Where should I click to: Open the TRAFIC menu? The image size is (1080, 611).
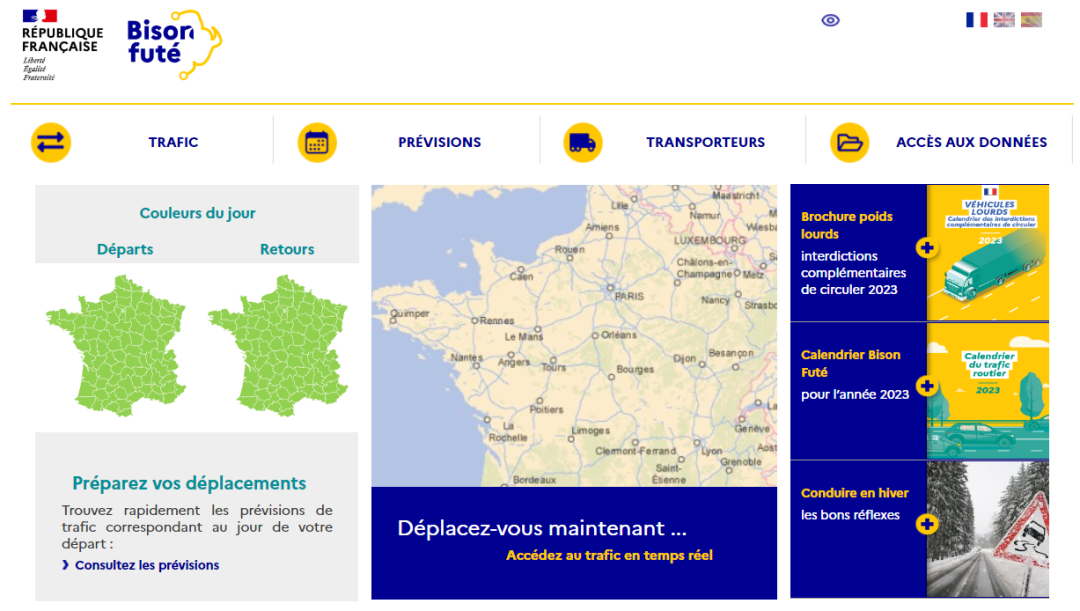[x=173, y=143]
